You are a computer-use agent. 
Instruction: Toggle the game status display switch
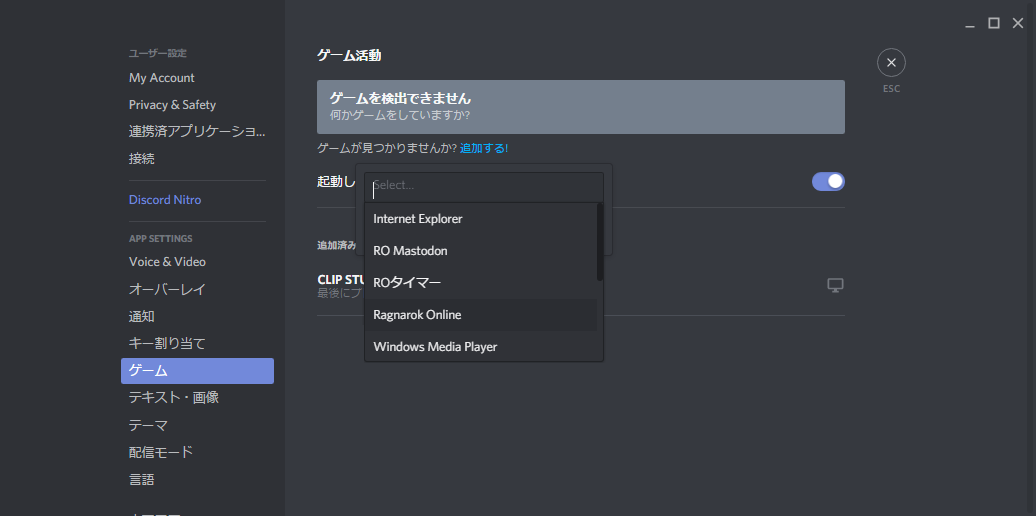828,181
